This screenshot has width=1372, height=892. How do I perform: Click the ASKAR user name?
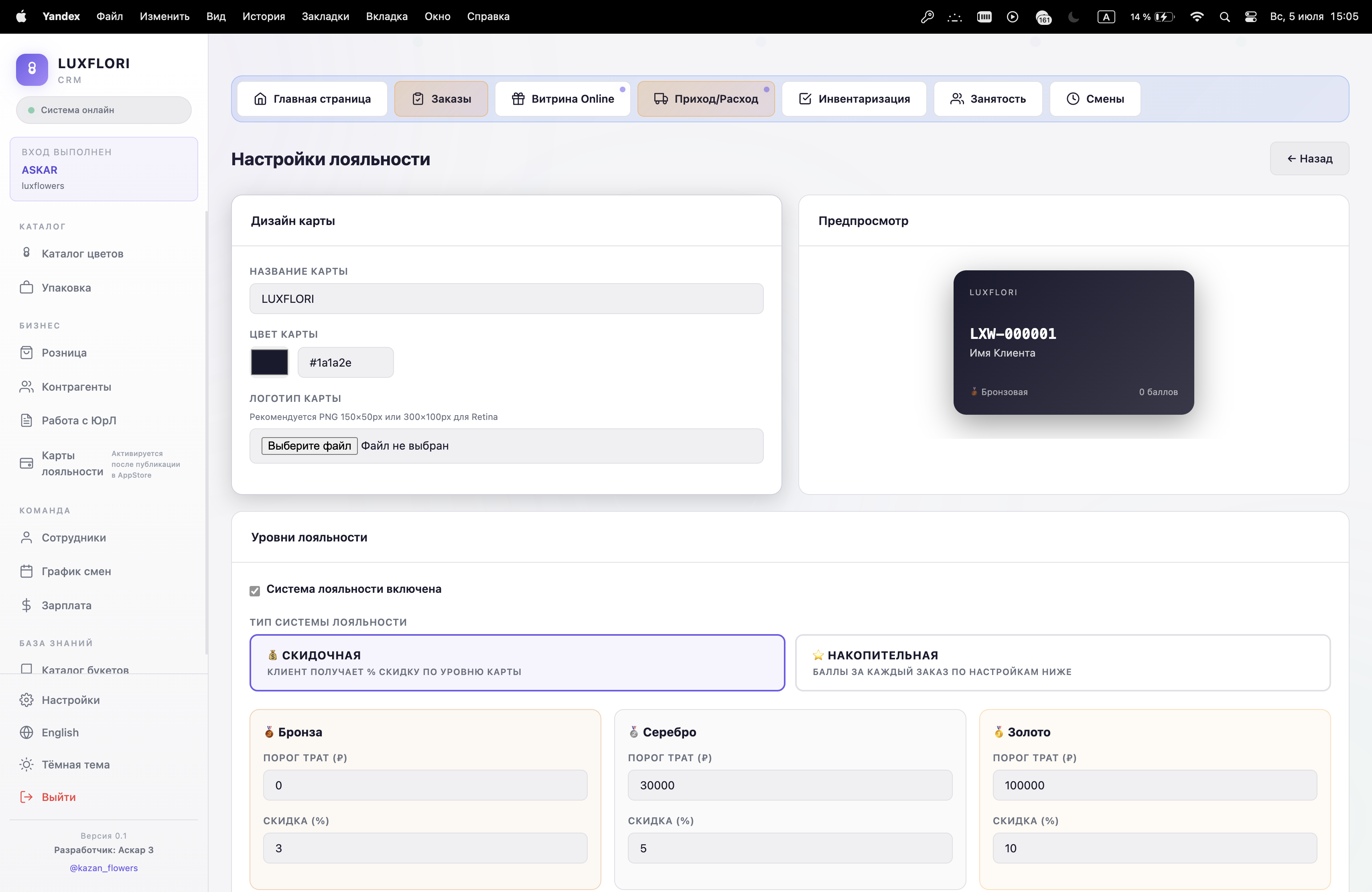coord(40,170)
